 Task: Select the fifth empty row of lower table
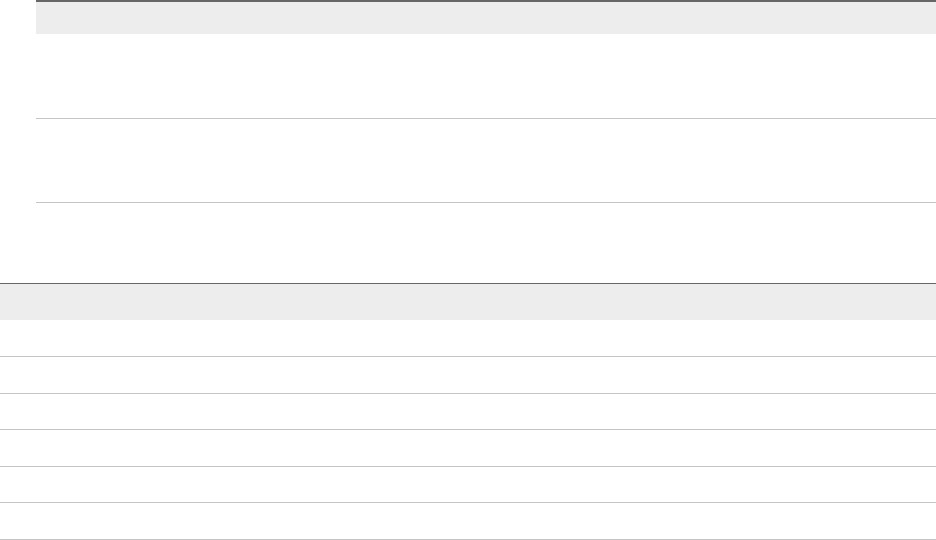coord(468,484)
